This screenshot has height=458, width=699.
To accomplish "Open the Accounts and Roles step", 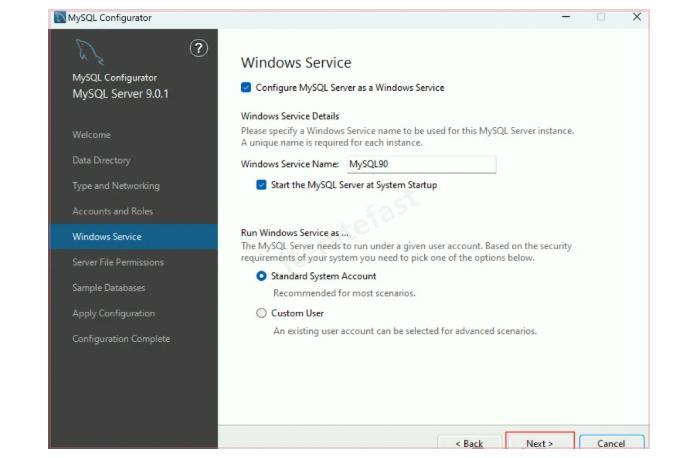I will click(113, 211).
